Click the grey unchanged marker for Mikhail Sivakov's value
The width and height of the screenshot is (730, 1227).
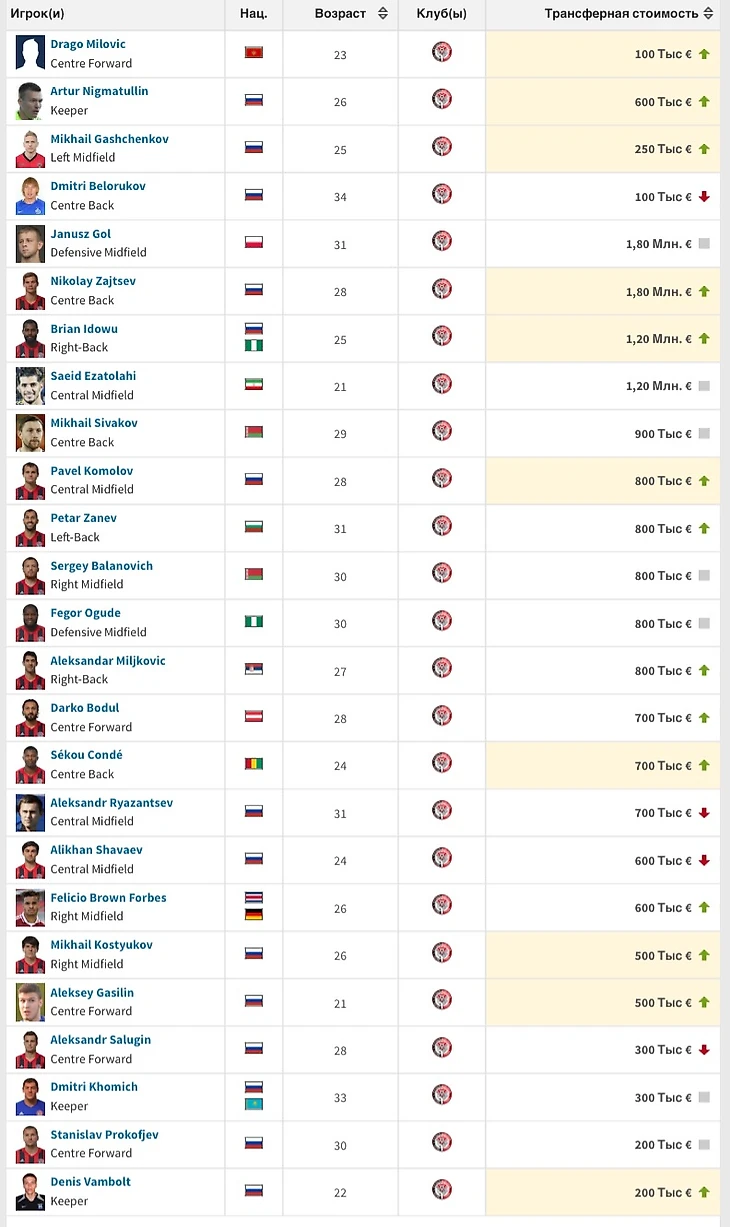[704, 433]
